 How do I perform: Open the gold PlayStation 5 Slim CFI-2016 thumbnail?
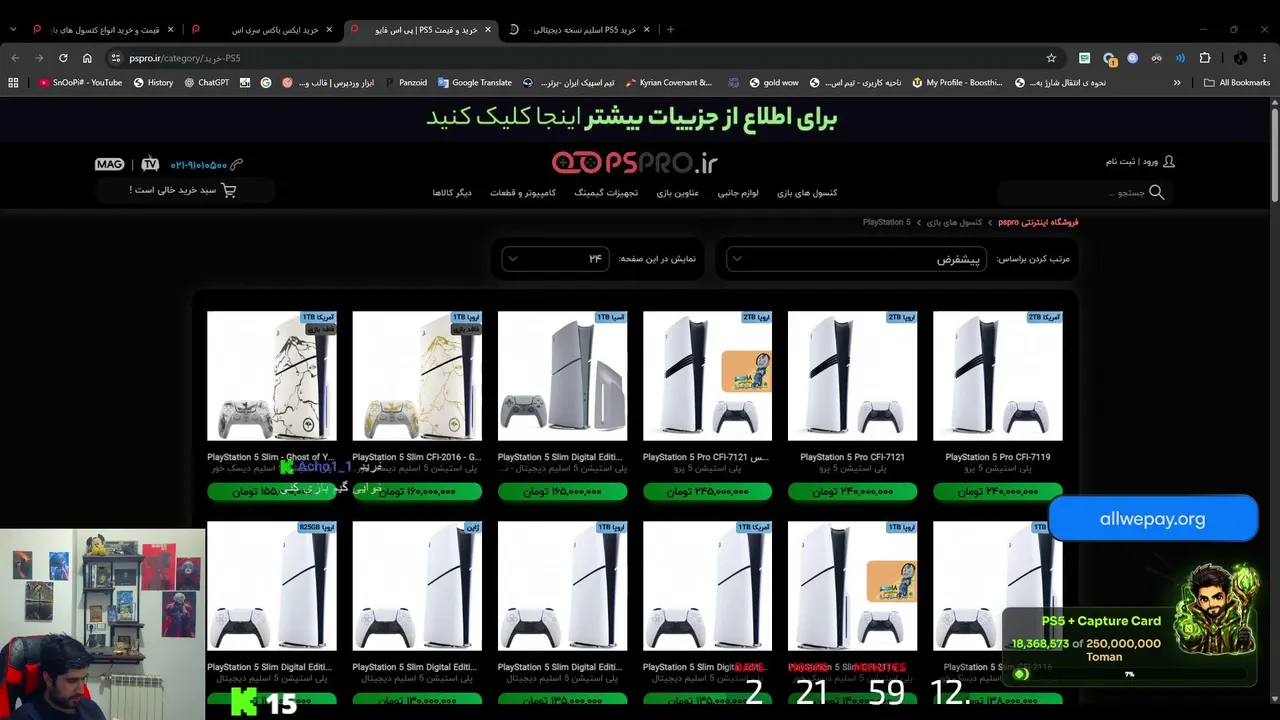tap(417, 376)
